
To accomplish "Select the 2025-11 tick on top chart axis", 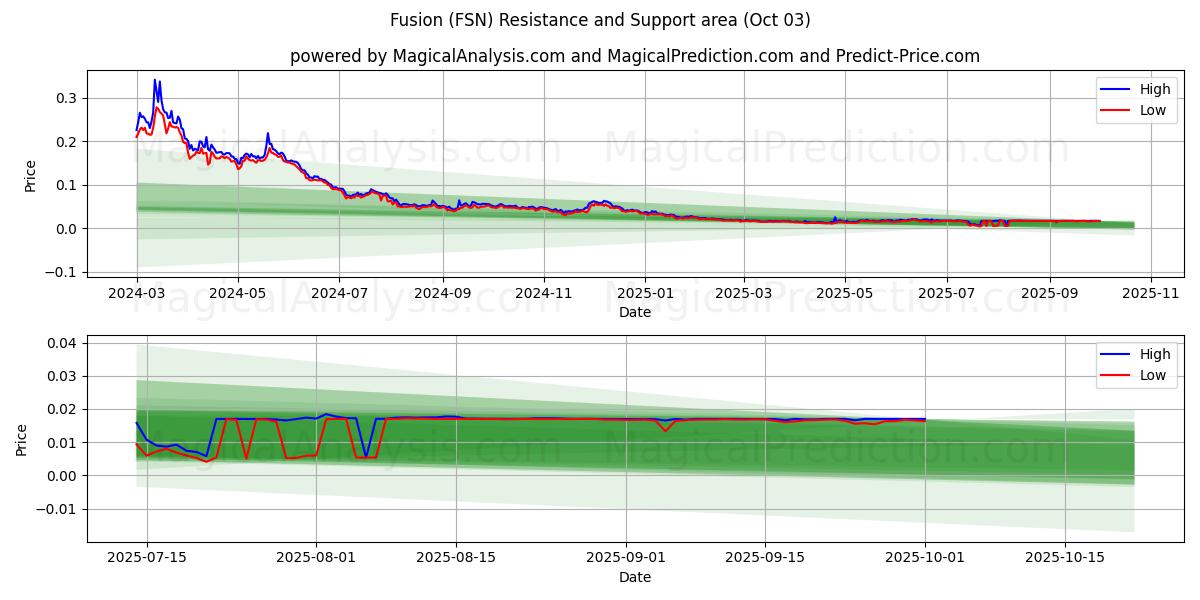I will 1151,294.
